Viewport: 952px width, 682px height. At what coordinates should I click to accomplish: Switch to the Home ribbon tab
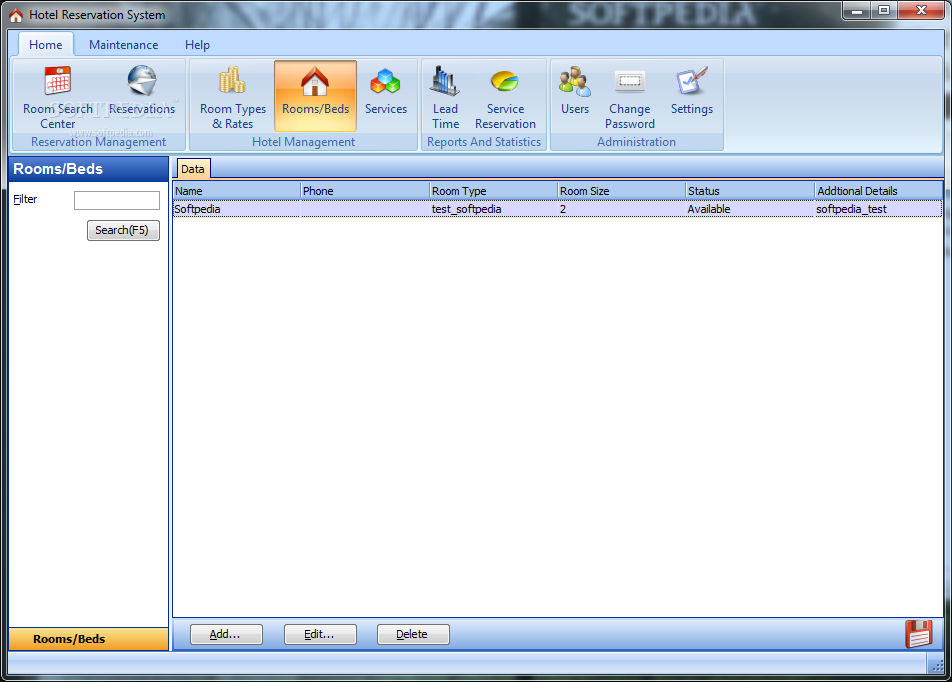(46, 44)
